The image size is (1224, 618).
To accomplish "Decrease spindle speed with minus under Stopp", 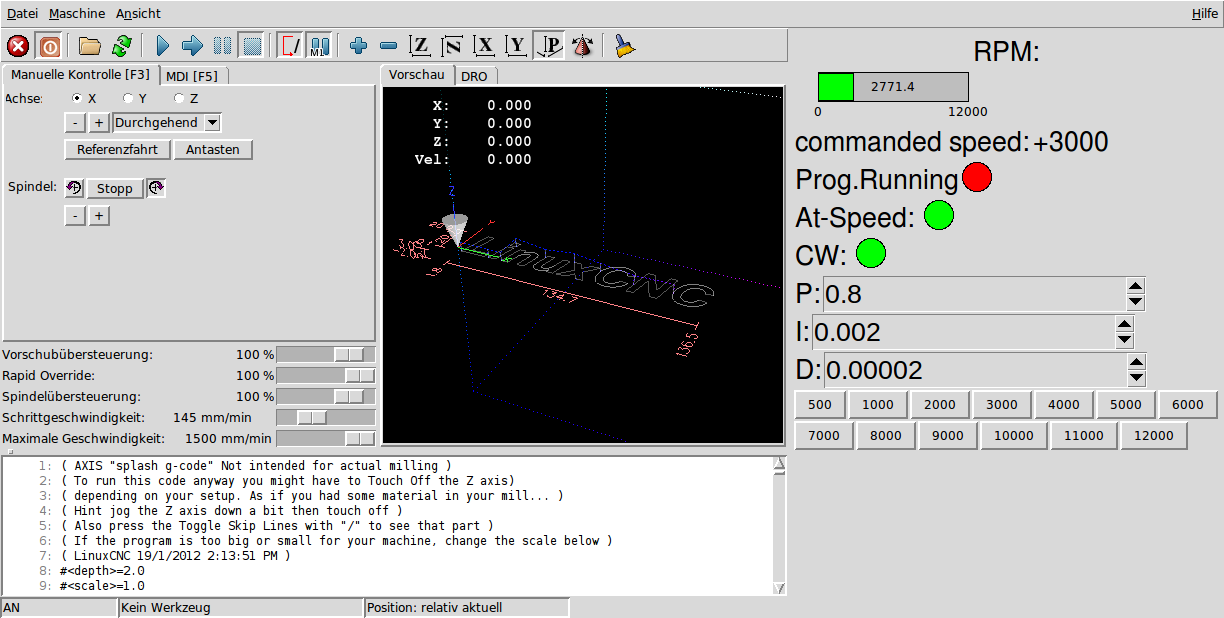I will tap(75, 216).
